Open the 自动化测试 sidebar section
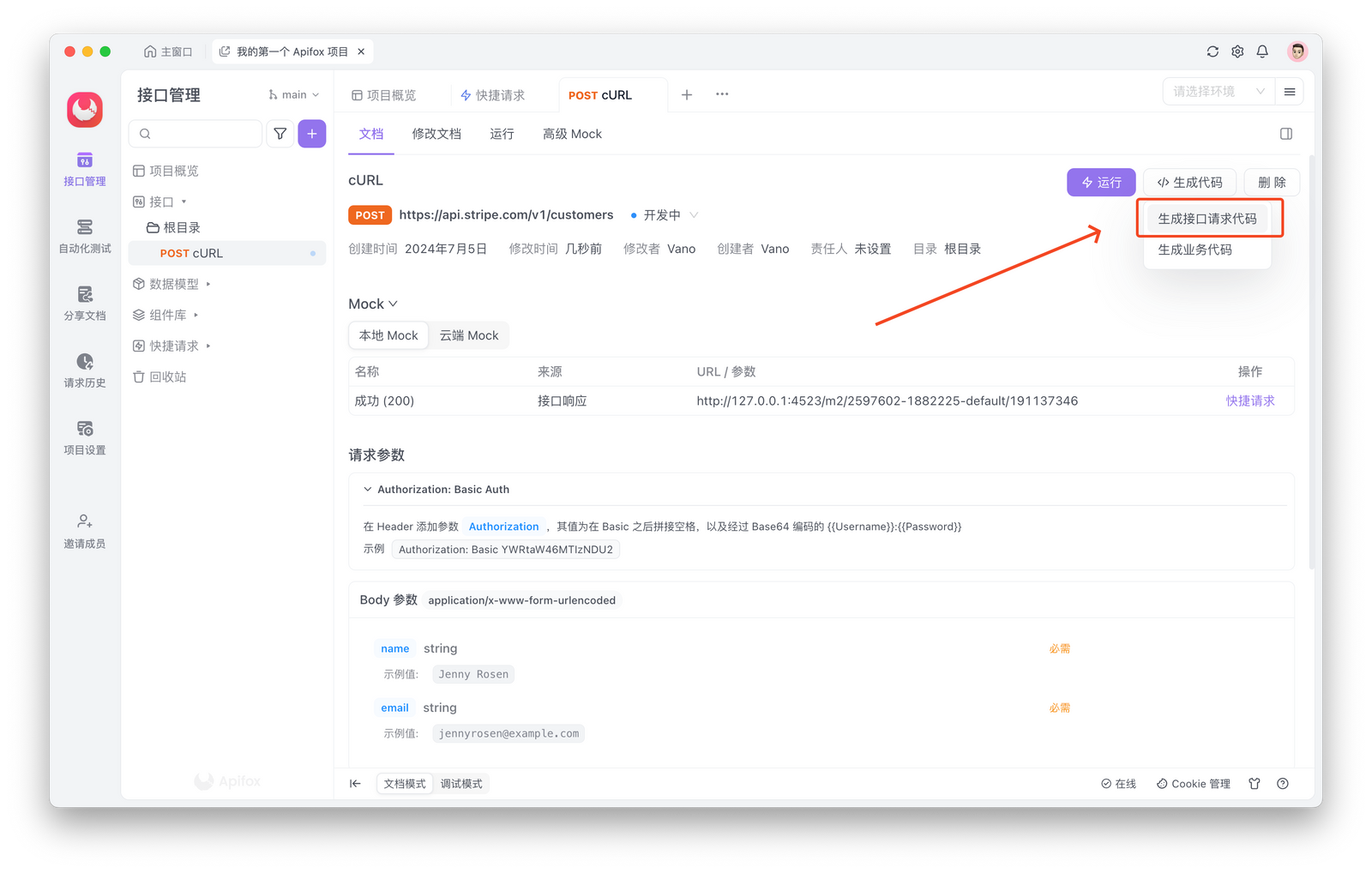This screenshot has width=1372, height=873. pos(83,237)
